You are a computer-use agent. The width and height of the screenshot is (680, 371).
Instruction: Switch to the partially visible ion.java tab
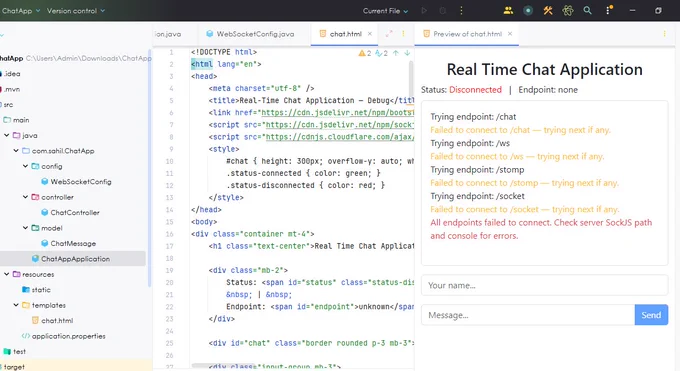[169, 34]
